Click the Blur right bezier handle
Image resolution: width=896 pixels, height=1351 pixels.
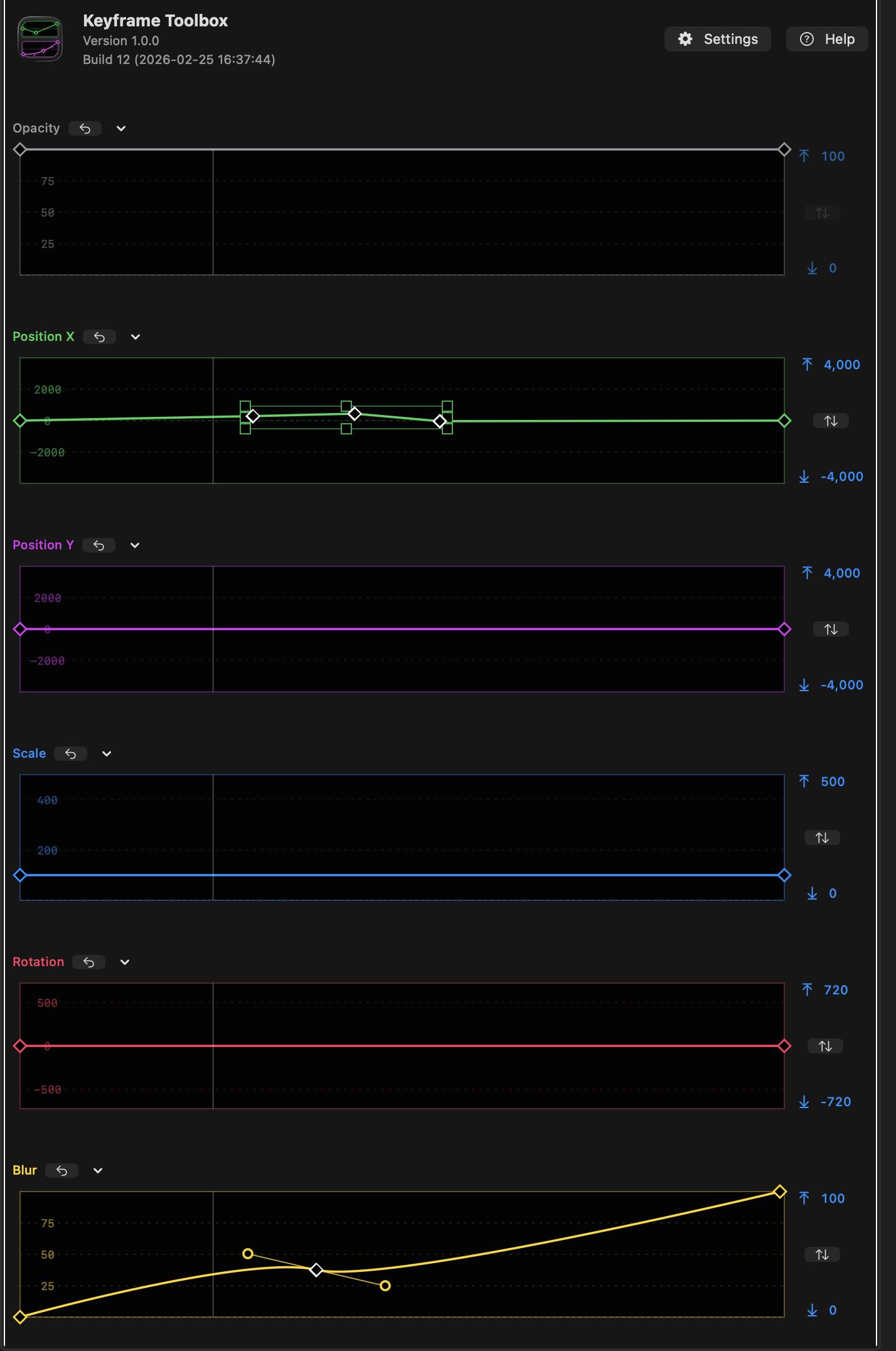(x=385, y=1286)
